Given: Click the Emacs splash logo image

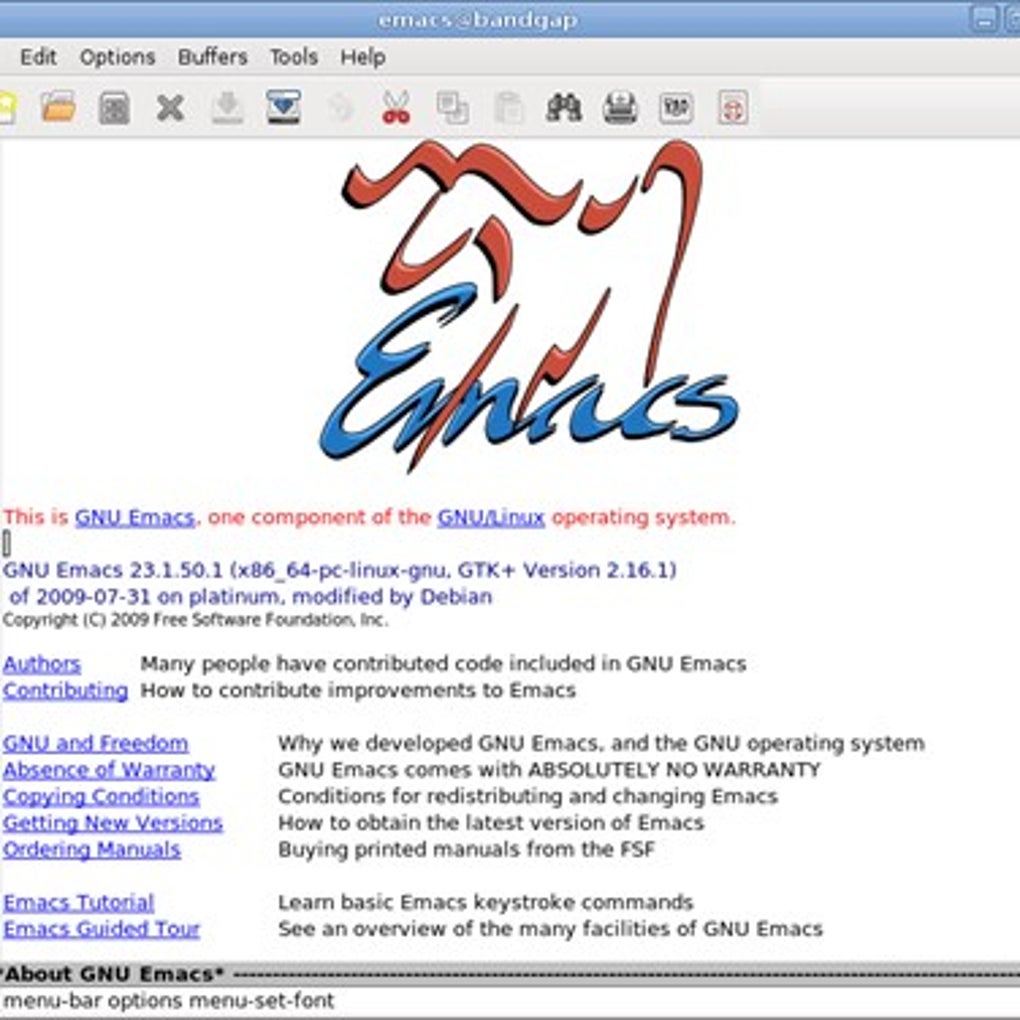Looking at the screenshot, I should [528, 306].
